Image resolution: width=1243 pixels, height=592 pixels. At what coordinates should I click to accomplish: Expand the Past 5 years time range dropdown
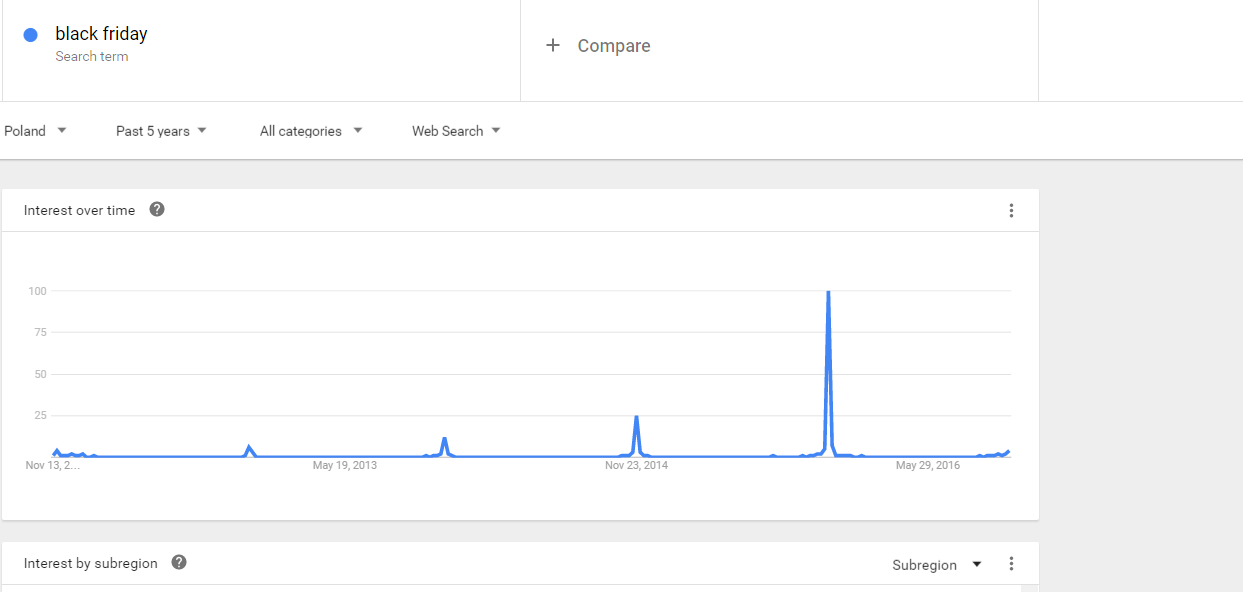coord(161,131)
